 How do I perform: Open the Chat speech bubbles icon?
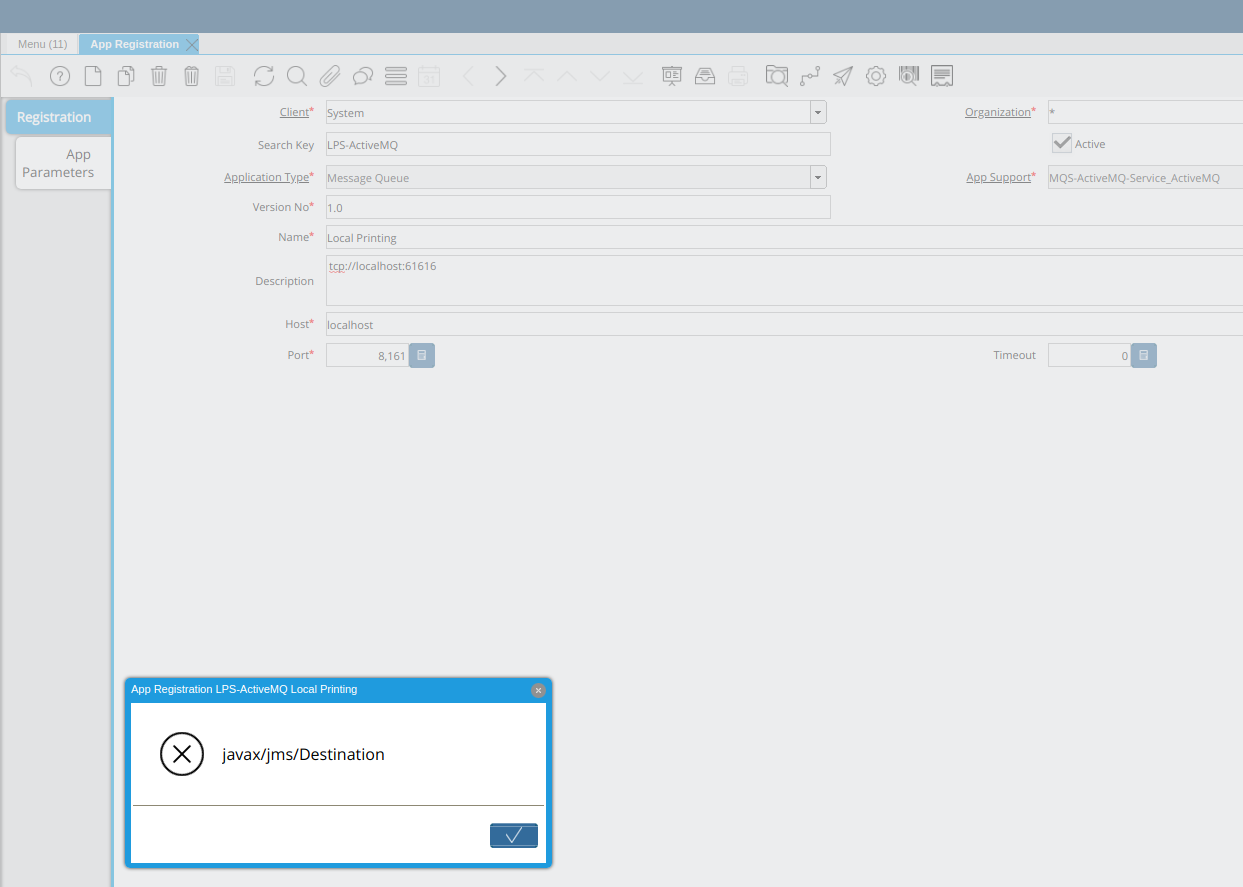click(363, 76)
